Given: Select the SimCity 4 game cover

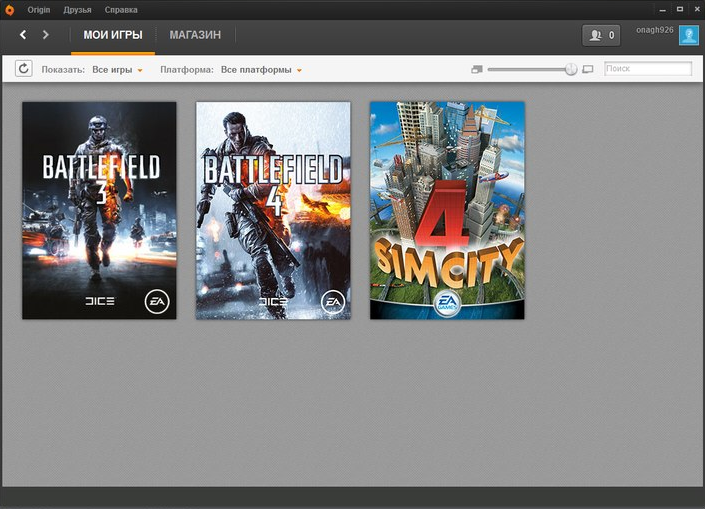Looking at the screenshot, I should point(447,210).
